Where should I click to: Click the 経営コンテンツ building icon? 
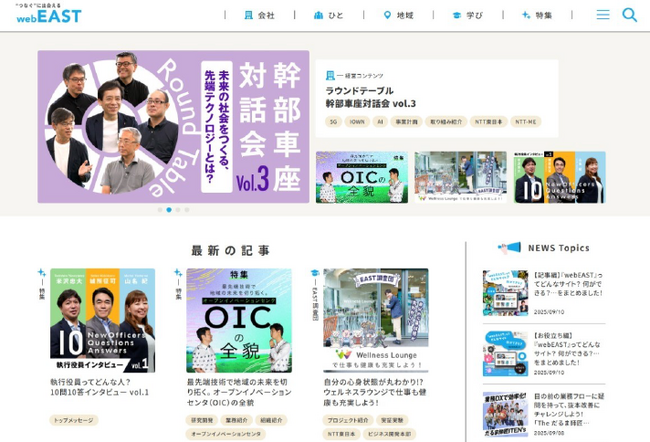coord(330,75)
